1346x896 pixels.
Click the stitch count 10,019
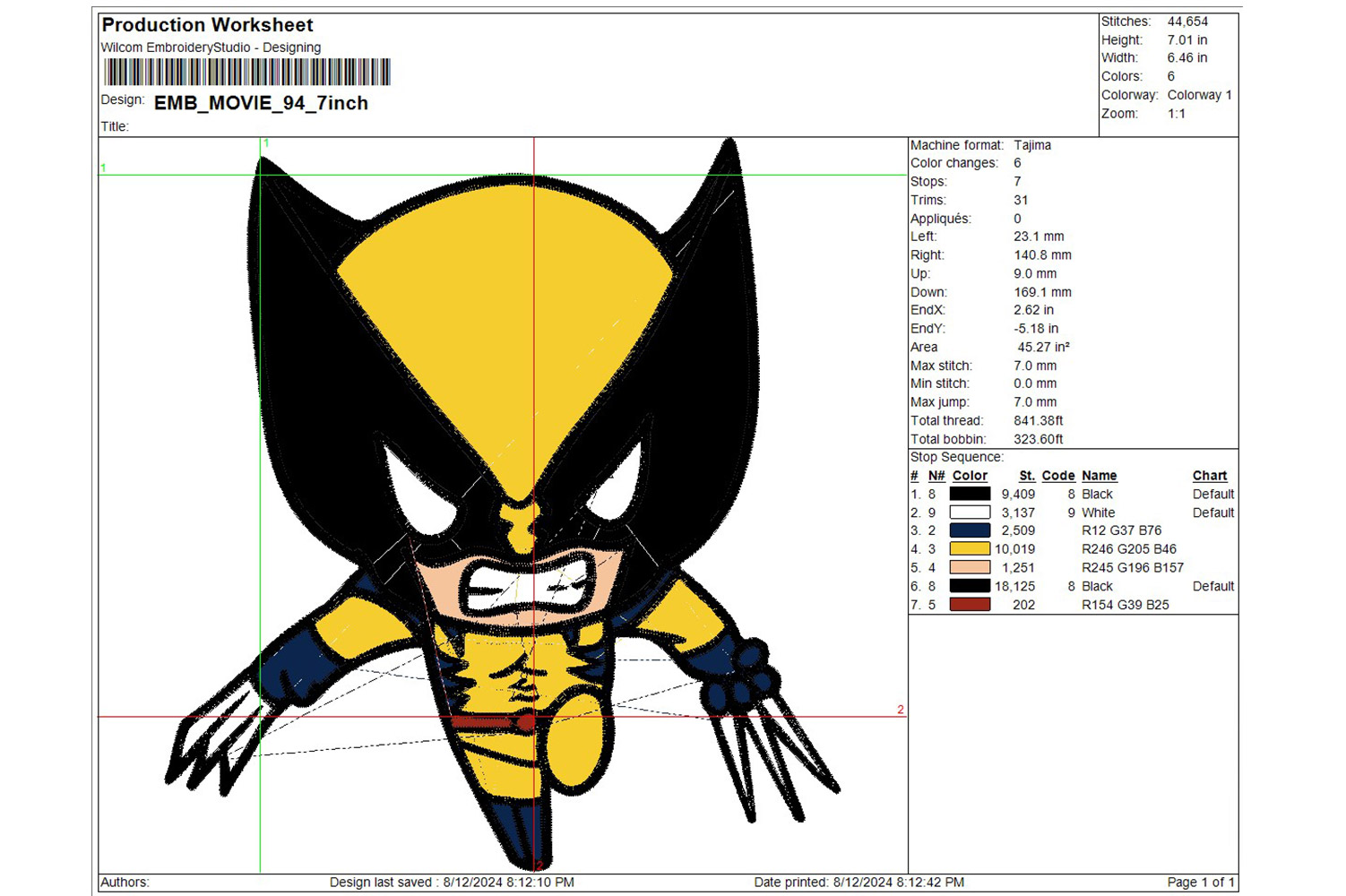pyautogui.click(x=1014, y=549)
